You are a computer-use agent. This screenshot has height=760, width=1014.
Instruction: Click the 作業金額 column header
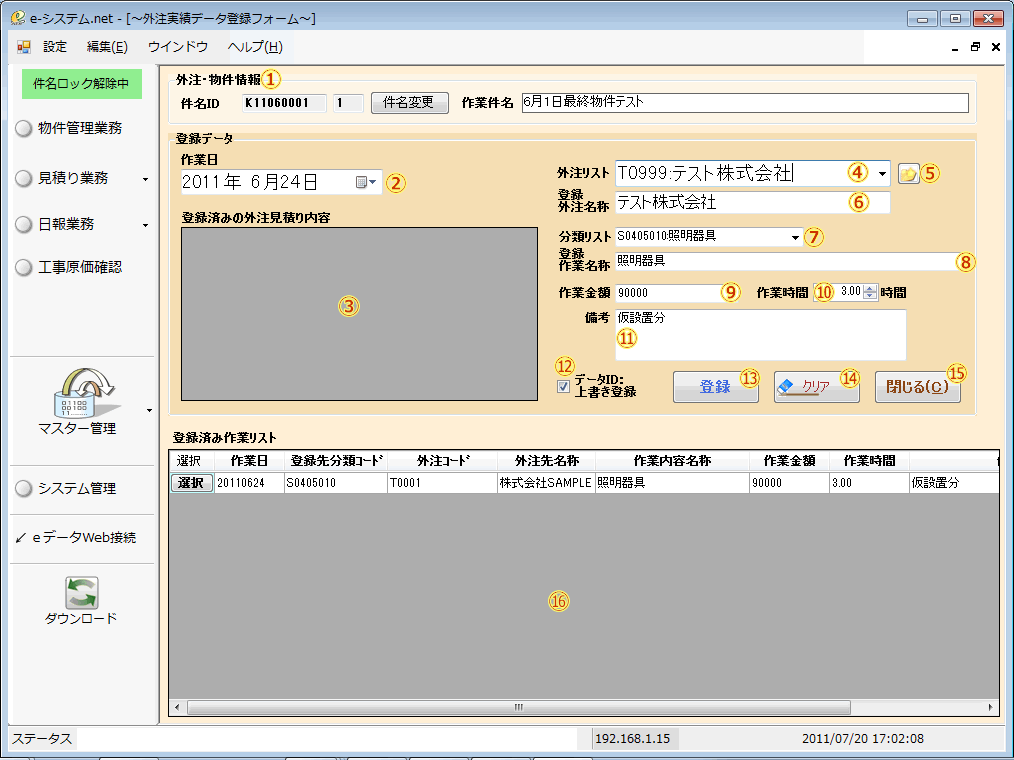(789, 461)
